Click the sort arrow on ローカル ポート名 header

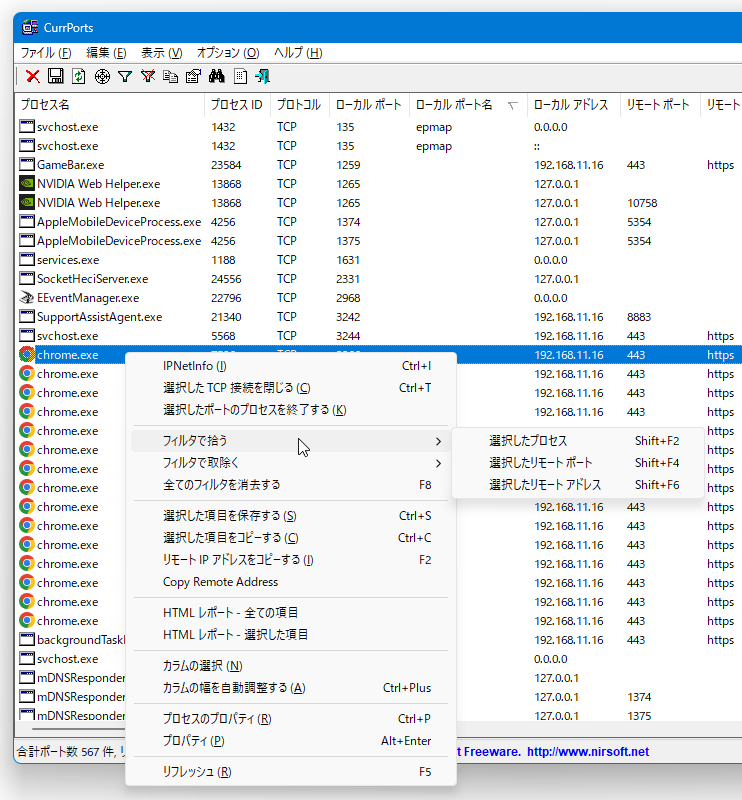click(512, 106)
